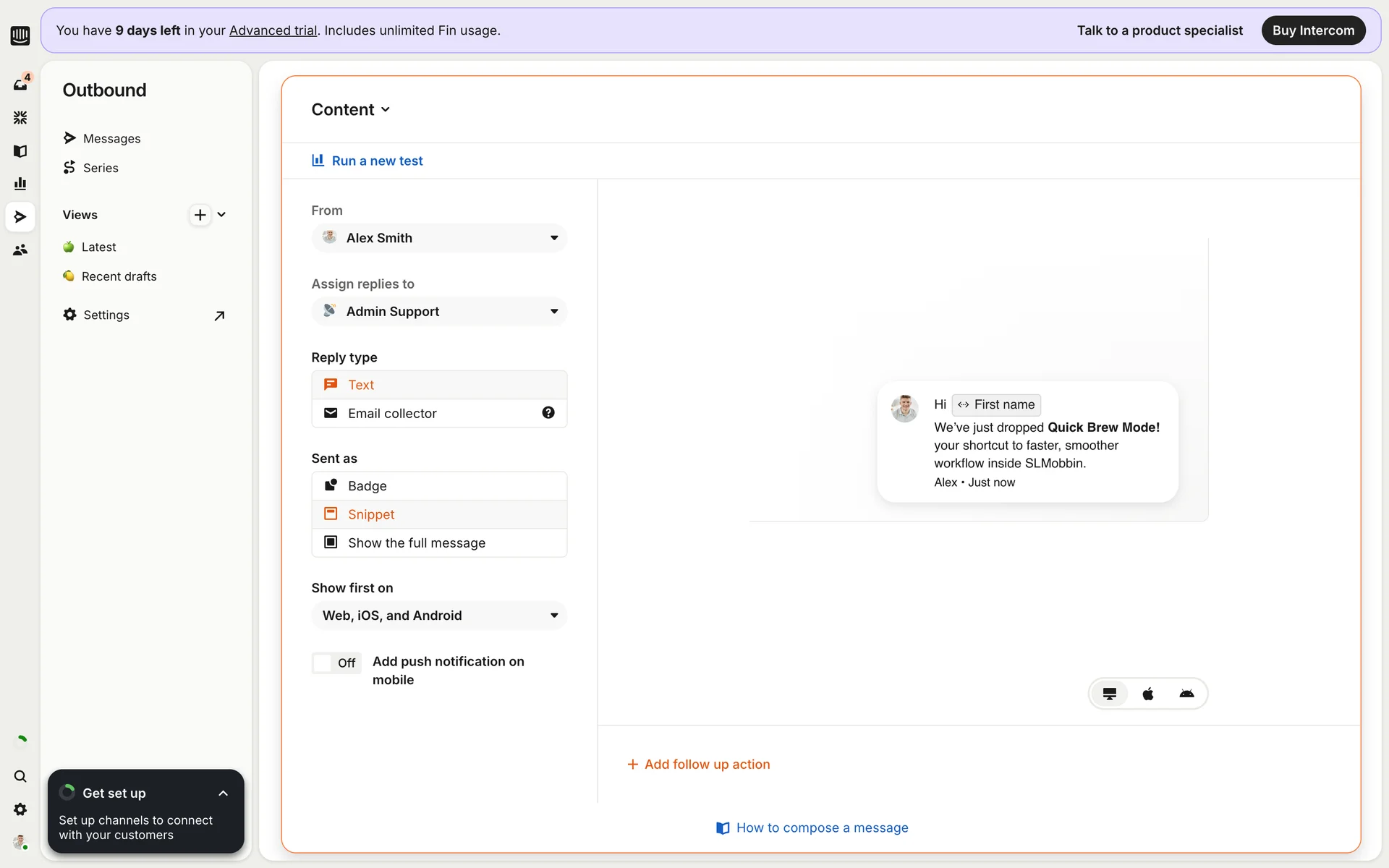Switch preview to iOS Apple icon
This screenshot has width=1389, height=868.
(1148, 694)
